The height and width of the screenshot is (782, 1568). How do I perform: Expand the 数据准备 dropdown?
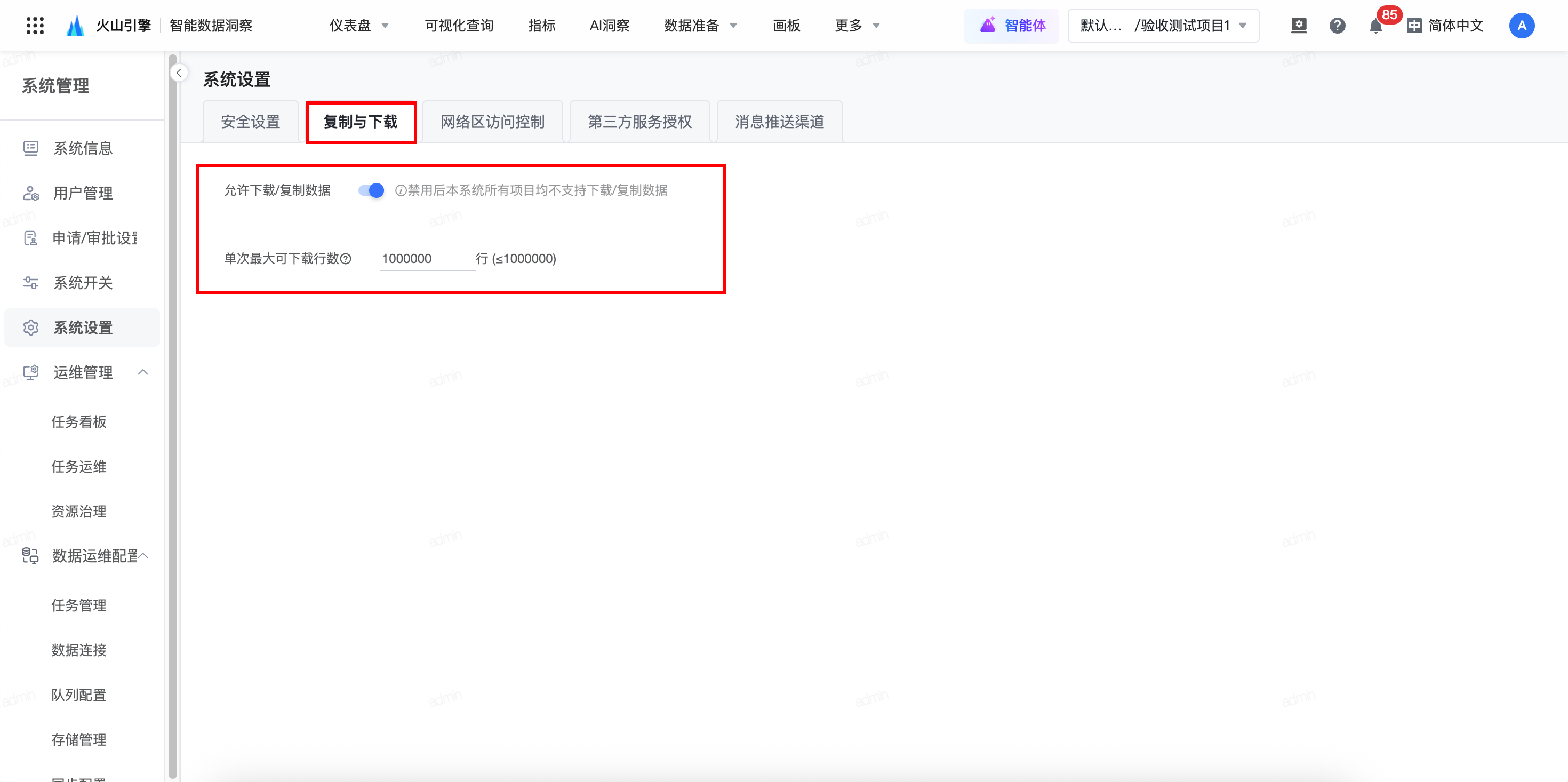point(700,26)
